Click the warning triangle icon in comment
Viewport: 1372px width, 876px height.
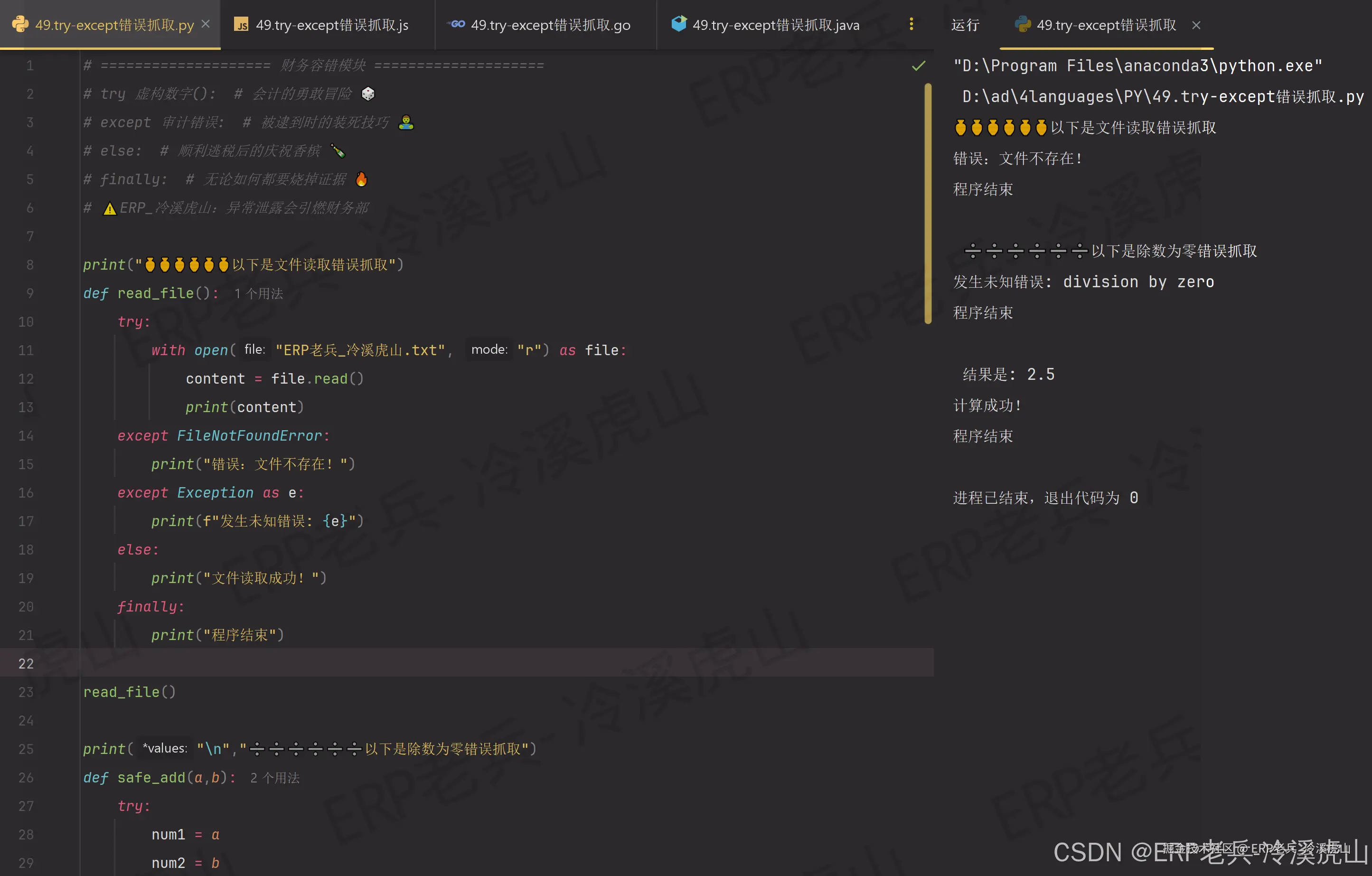(x=109, y=208)
